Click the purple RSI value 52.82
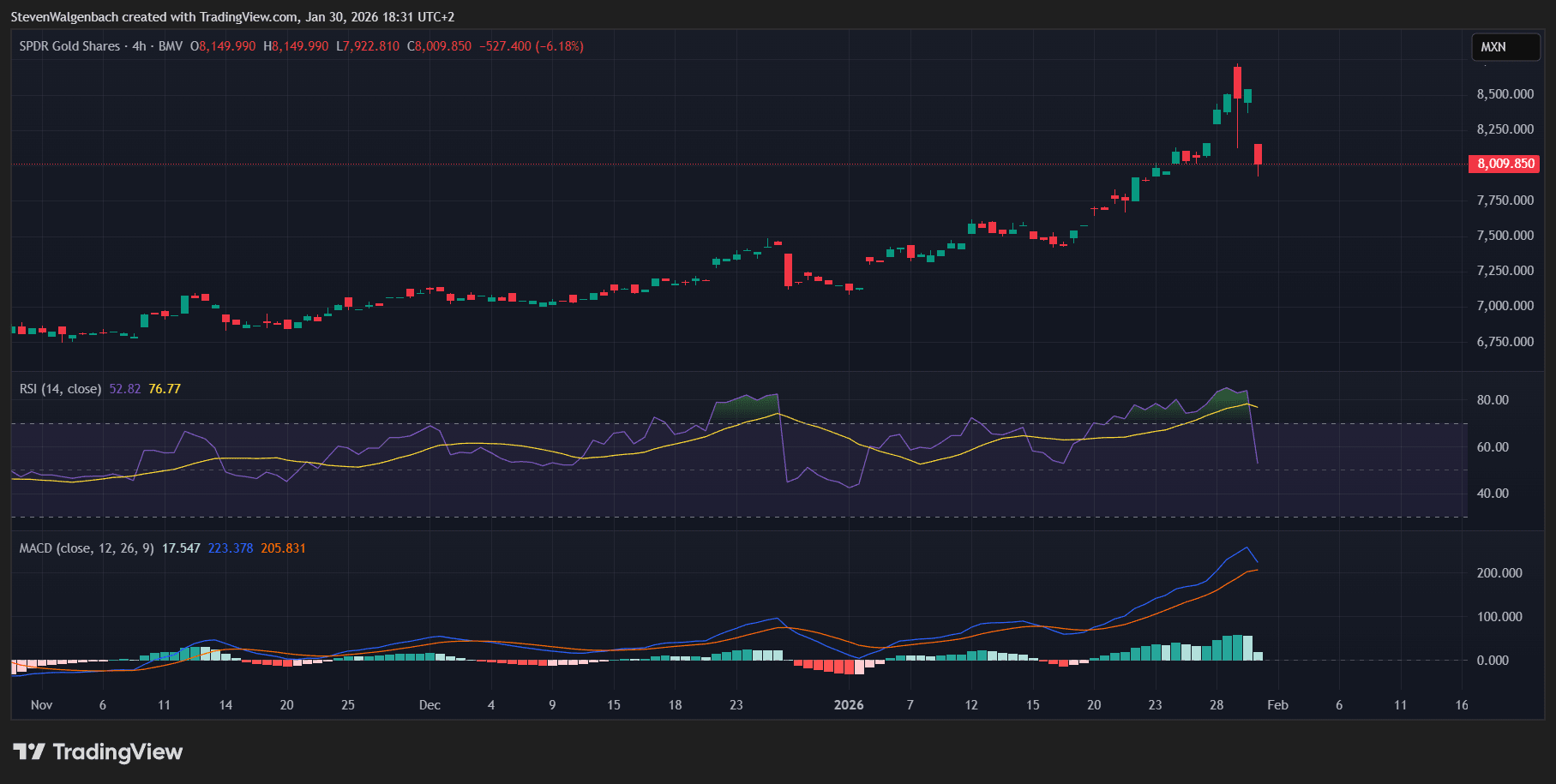Screen dimensions: 1556x784 click(125, 389)
